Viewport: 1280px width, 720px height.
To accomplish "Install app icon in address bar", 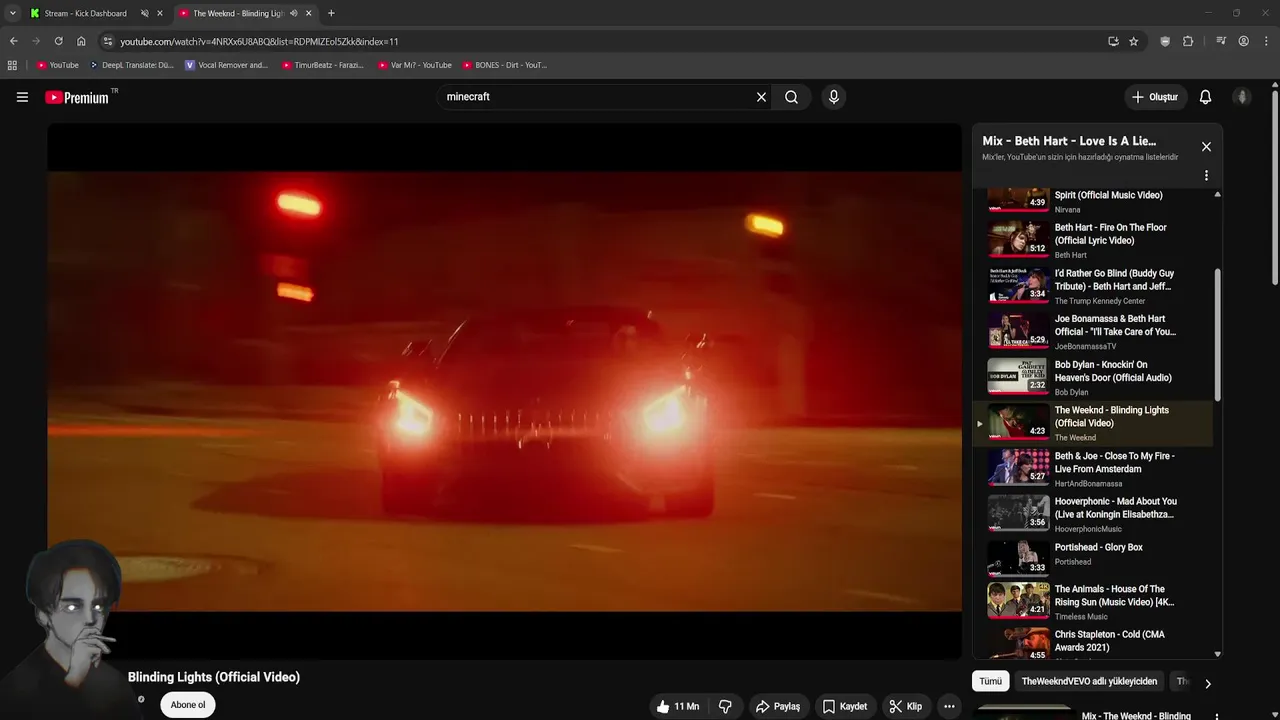I will coord(1113,41).
